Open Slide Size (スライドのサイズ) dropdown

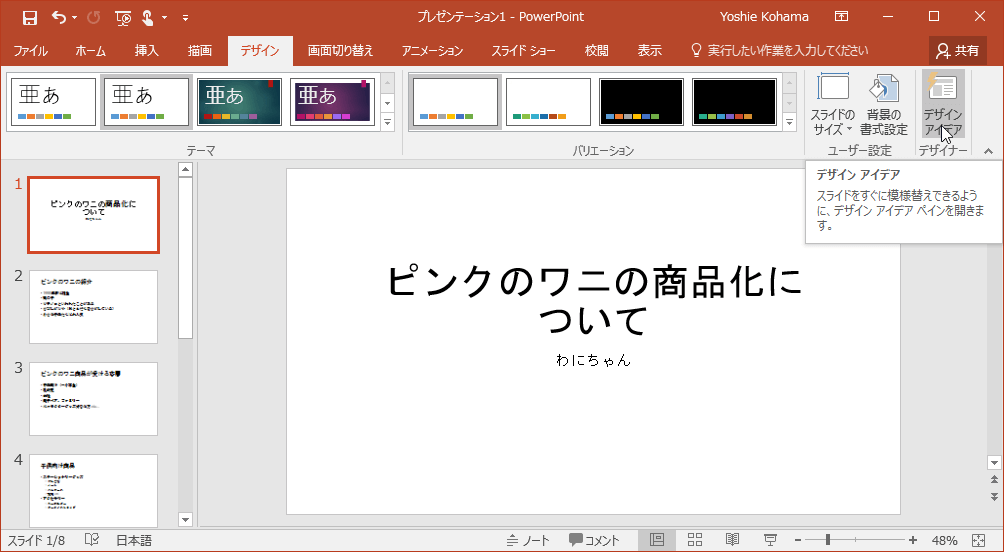pos(833,104)
